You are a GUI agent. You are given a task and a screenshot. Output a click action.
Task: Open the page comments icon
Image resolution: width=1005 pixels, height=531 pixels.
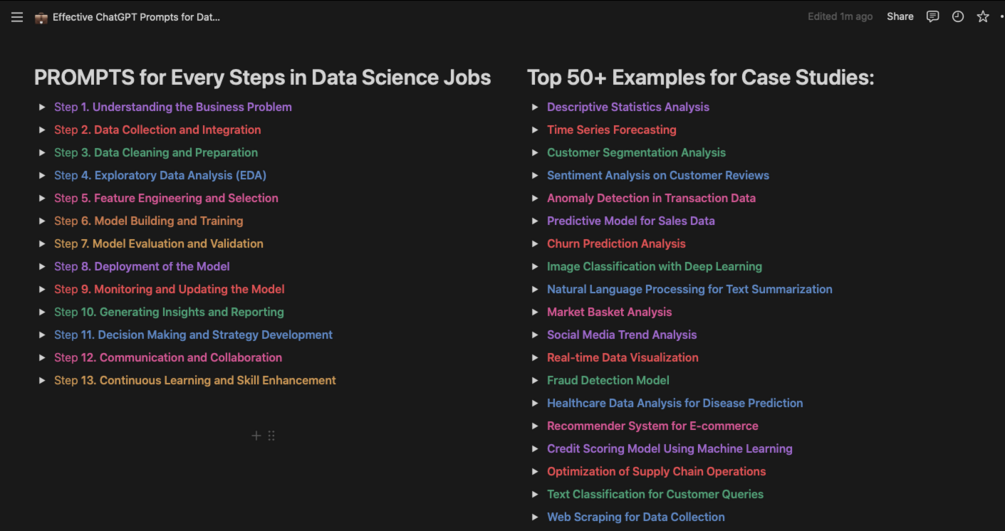tap(933, 17)
